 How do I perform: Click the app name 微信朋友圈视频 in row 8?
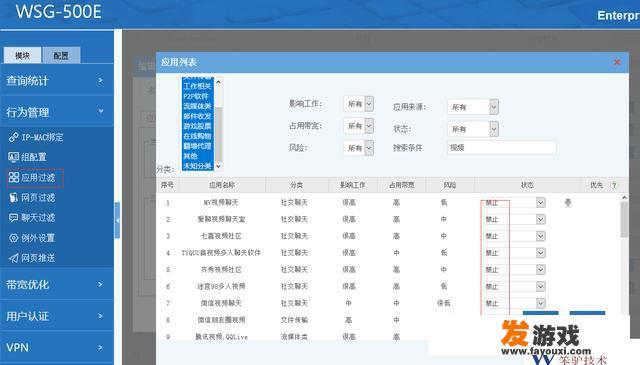pos(221,320)
